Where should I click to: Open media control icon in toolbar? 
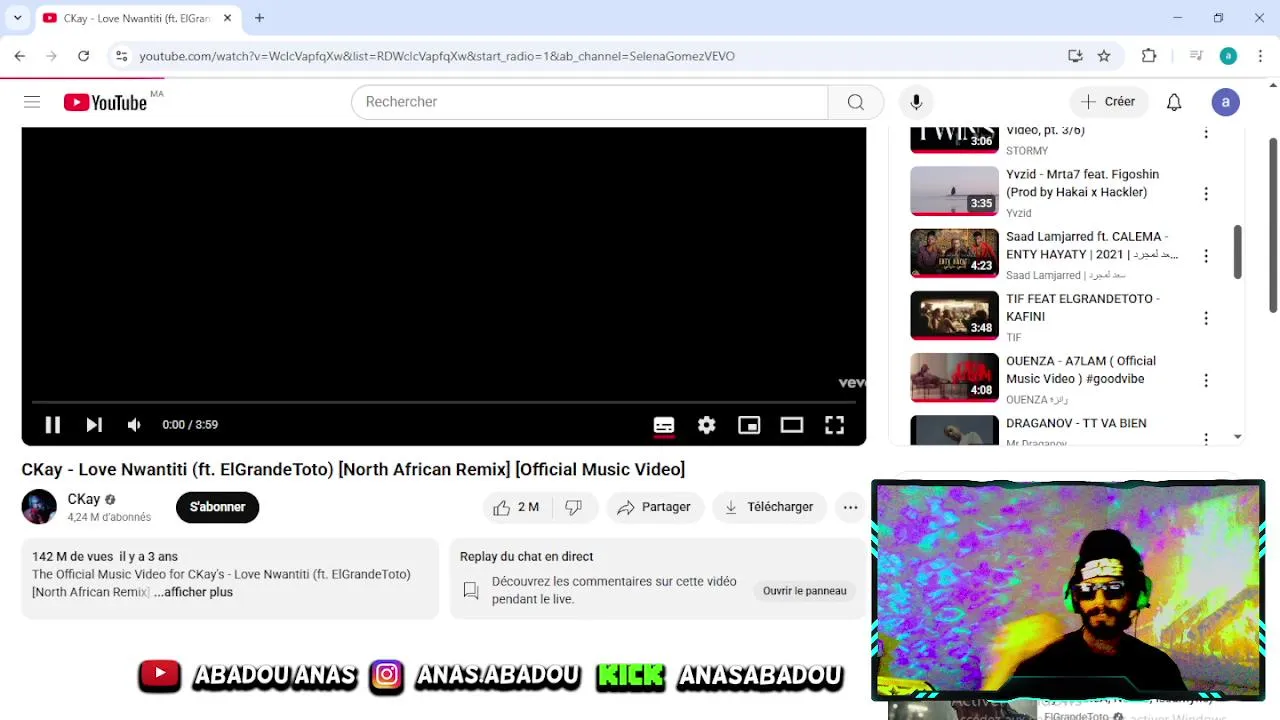point(1196,56)
